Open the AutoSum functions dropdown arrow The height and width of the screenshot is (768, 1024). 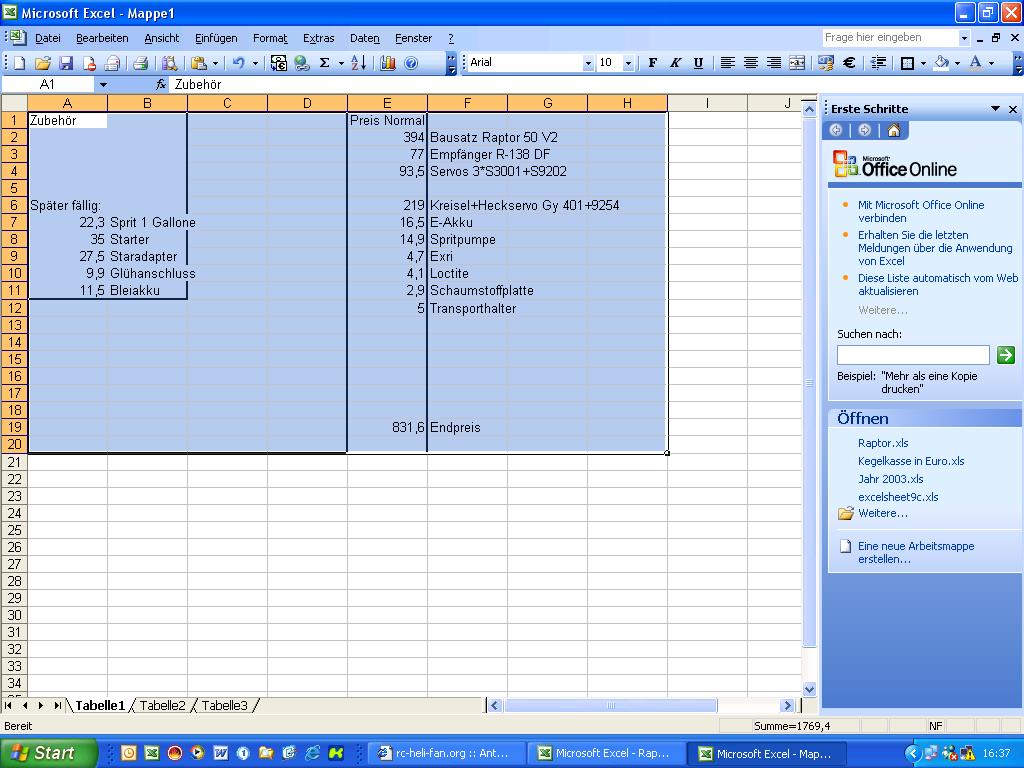340,63
